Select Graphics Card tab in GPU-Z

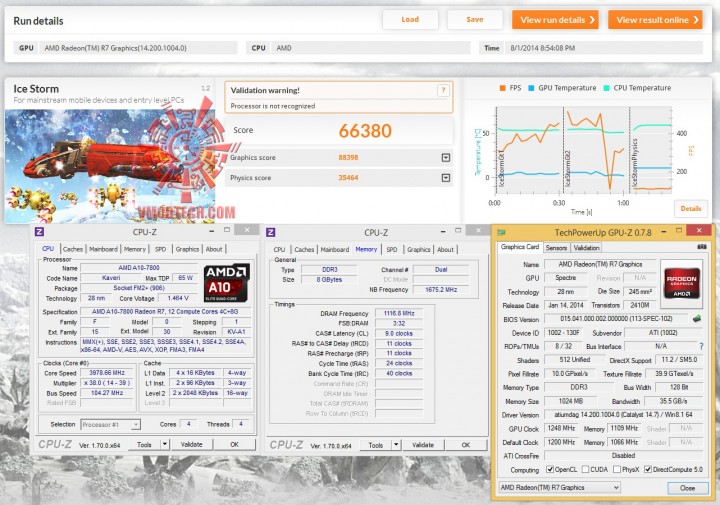[x=520, y=247]
